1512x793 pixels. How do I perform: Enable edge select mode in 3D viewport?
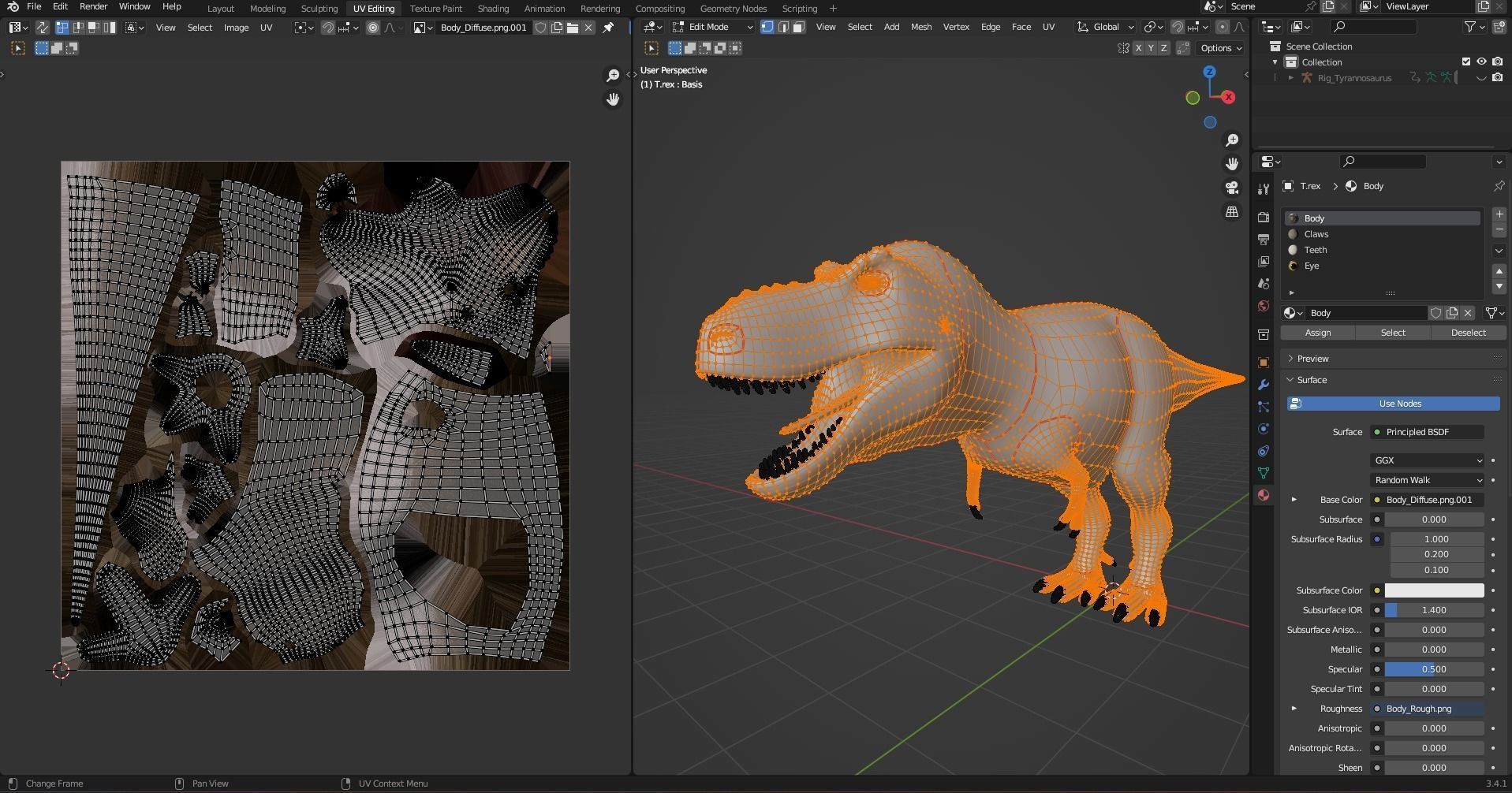coord(783,27)
